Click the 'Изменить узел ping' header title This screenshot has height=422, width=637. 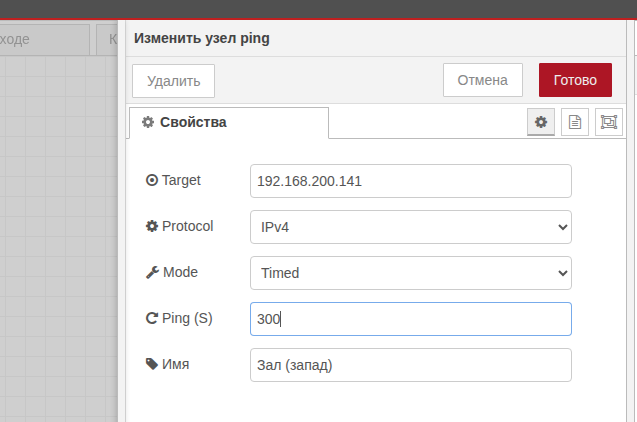pyautogui.click(x=201, y=39)
